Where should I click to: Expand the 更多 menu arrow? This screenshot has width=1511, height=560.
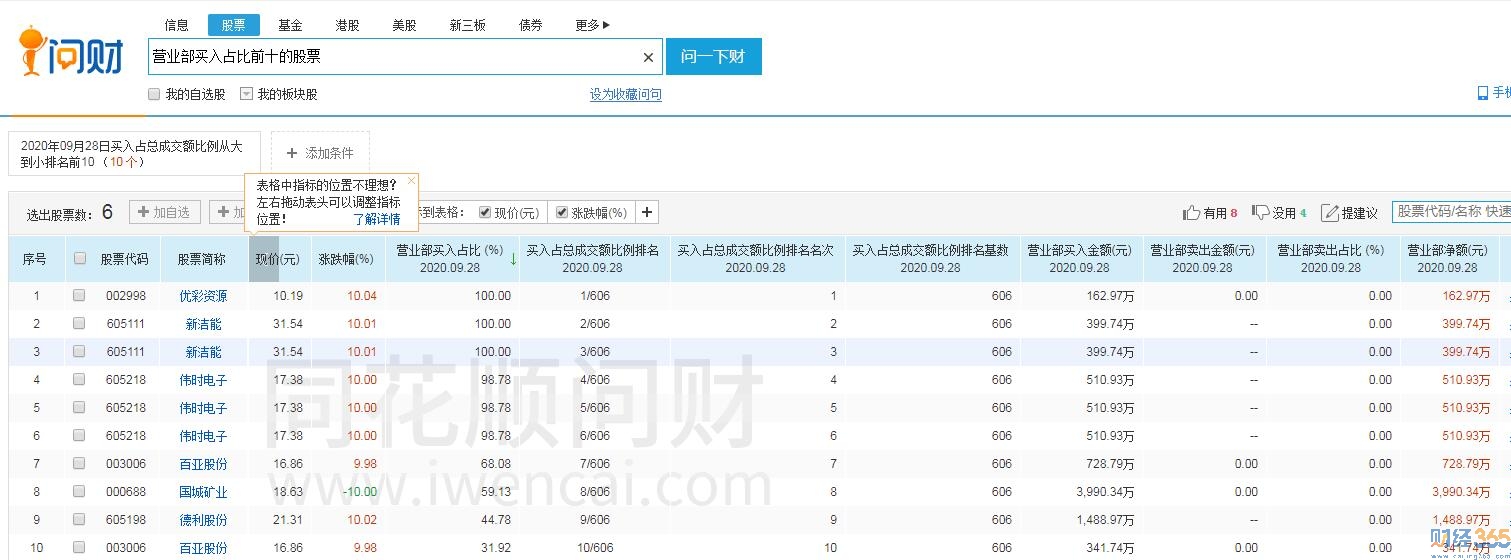pyautogui.click(x=606, y=25)
